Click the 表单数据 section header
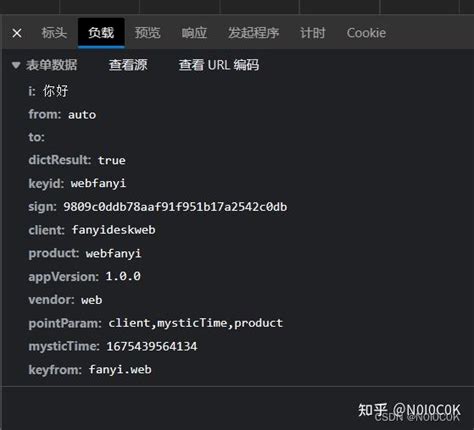Screen dimensions: 474x430 click(x=52, y=65)
